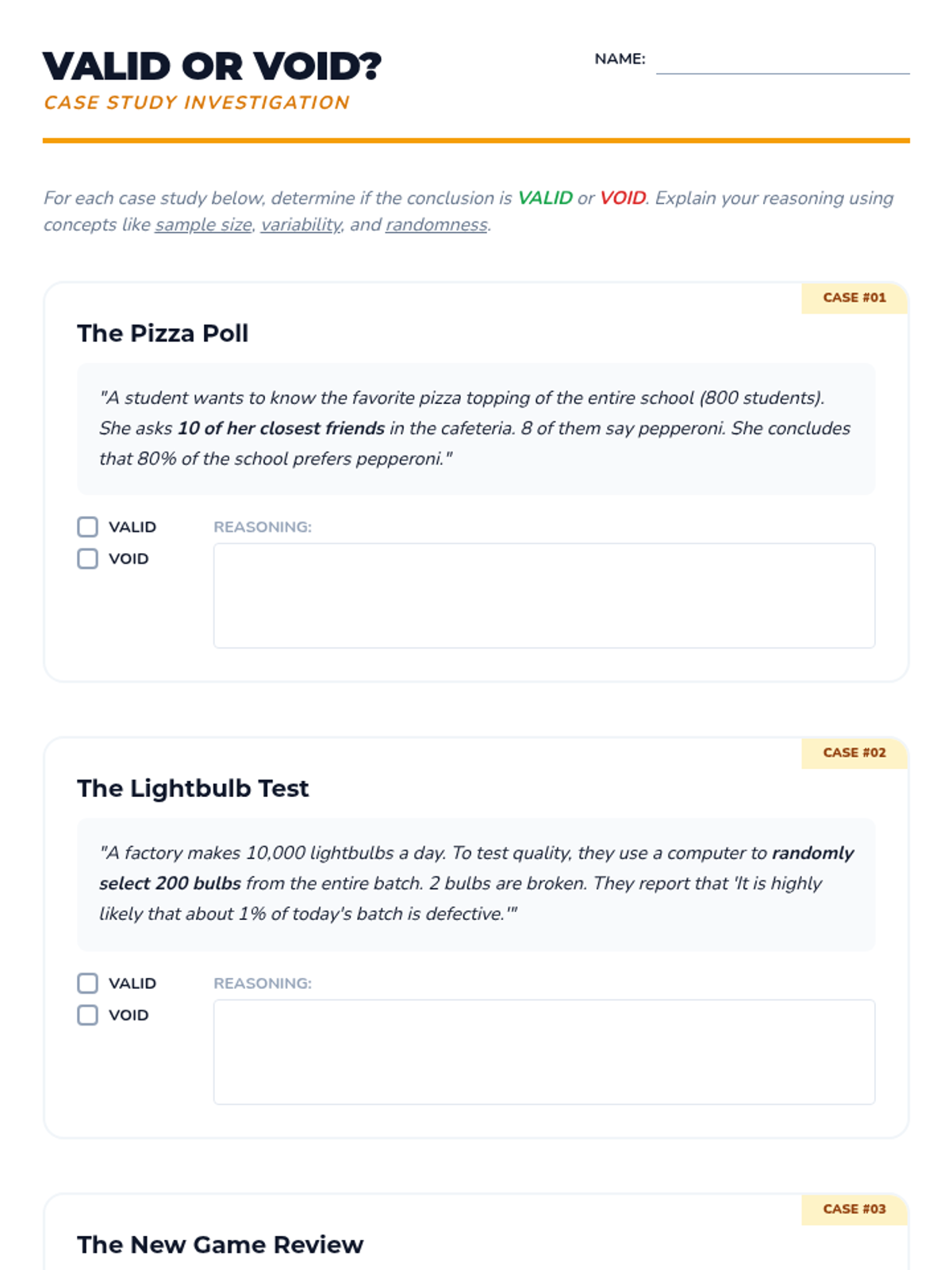Click the underlined 'randomness' term
Viewport: 952px width, 1270px height.
[x=436, y=225]
